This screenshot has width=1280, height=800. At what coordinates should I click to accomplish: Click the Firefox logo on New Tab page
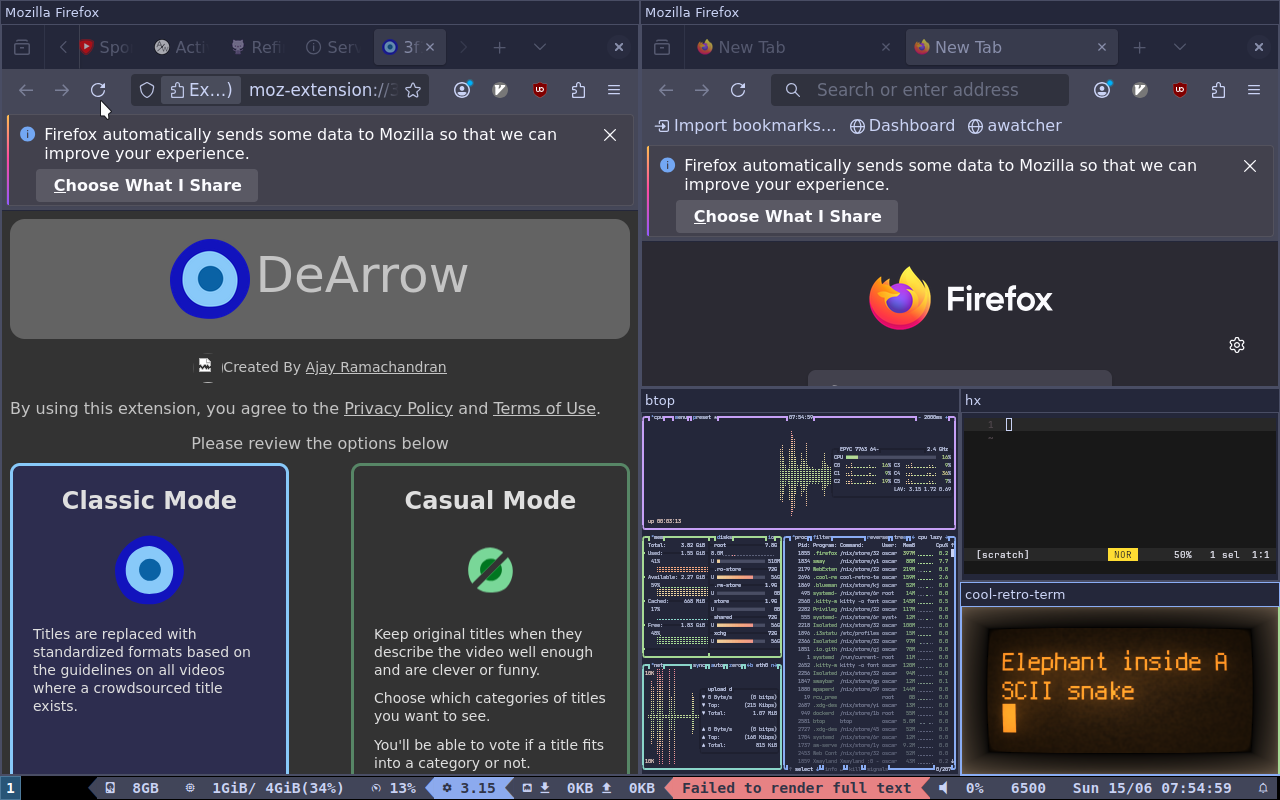(x=960, y=298)
